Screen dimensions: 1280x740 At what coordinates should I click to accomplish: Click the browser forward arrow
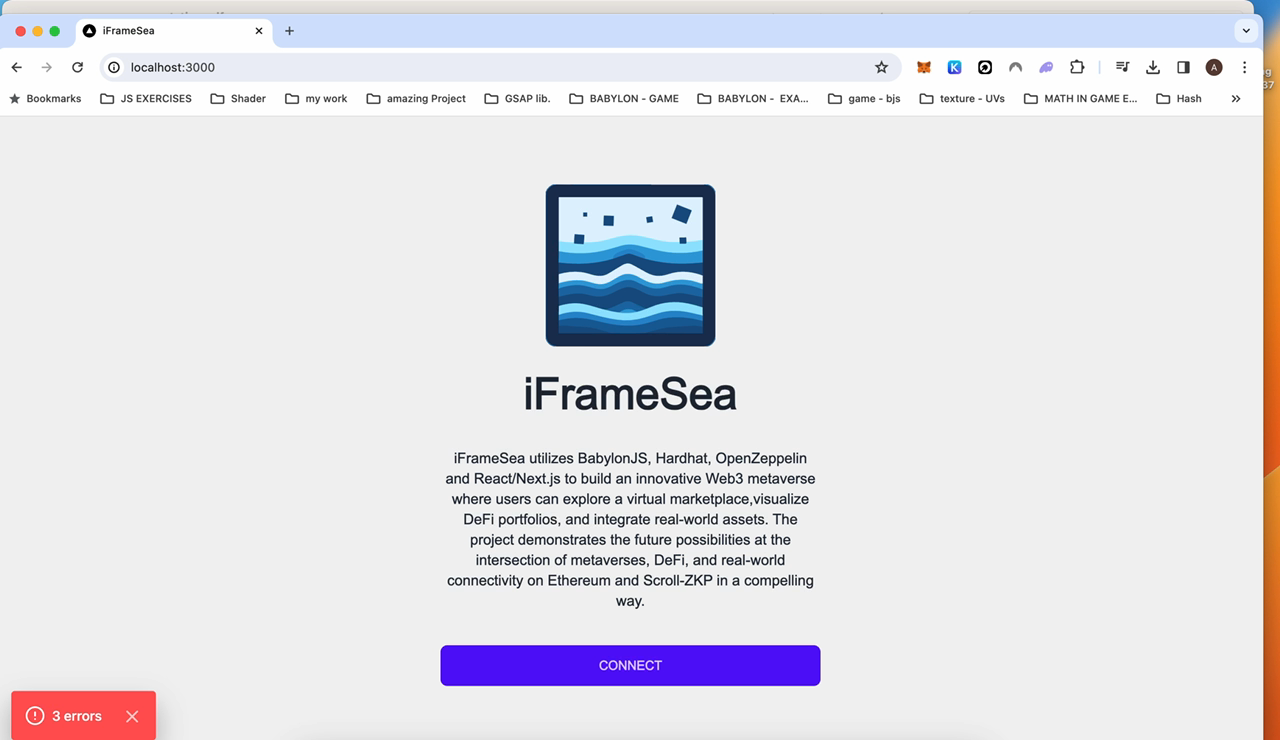46,67
